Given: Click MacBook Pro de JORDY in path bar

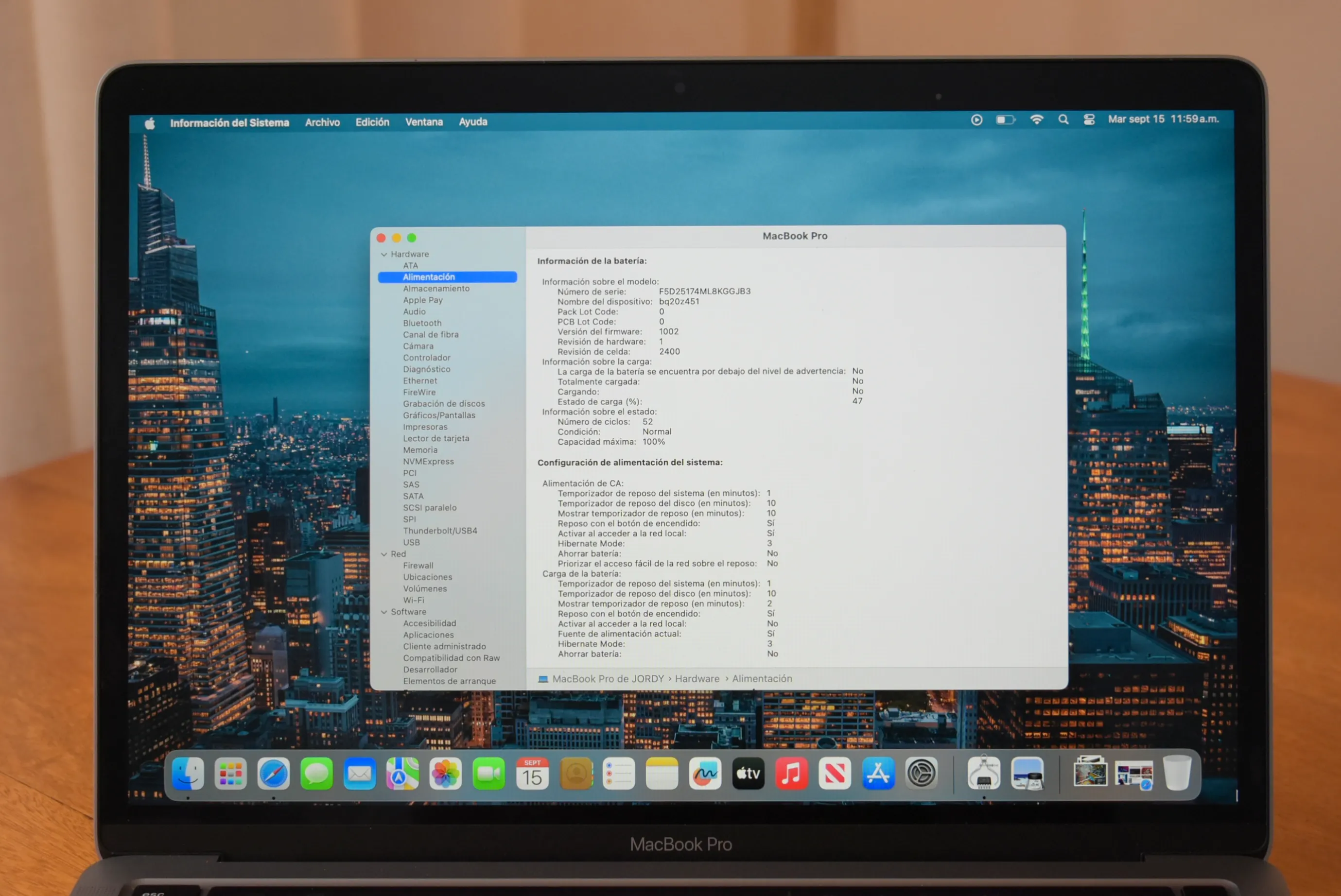Looking at the screenshot, I should click(608, 679).
